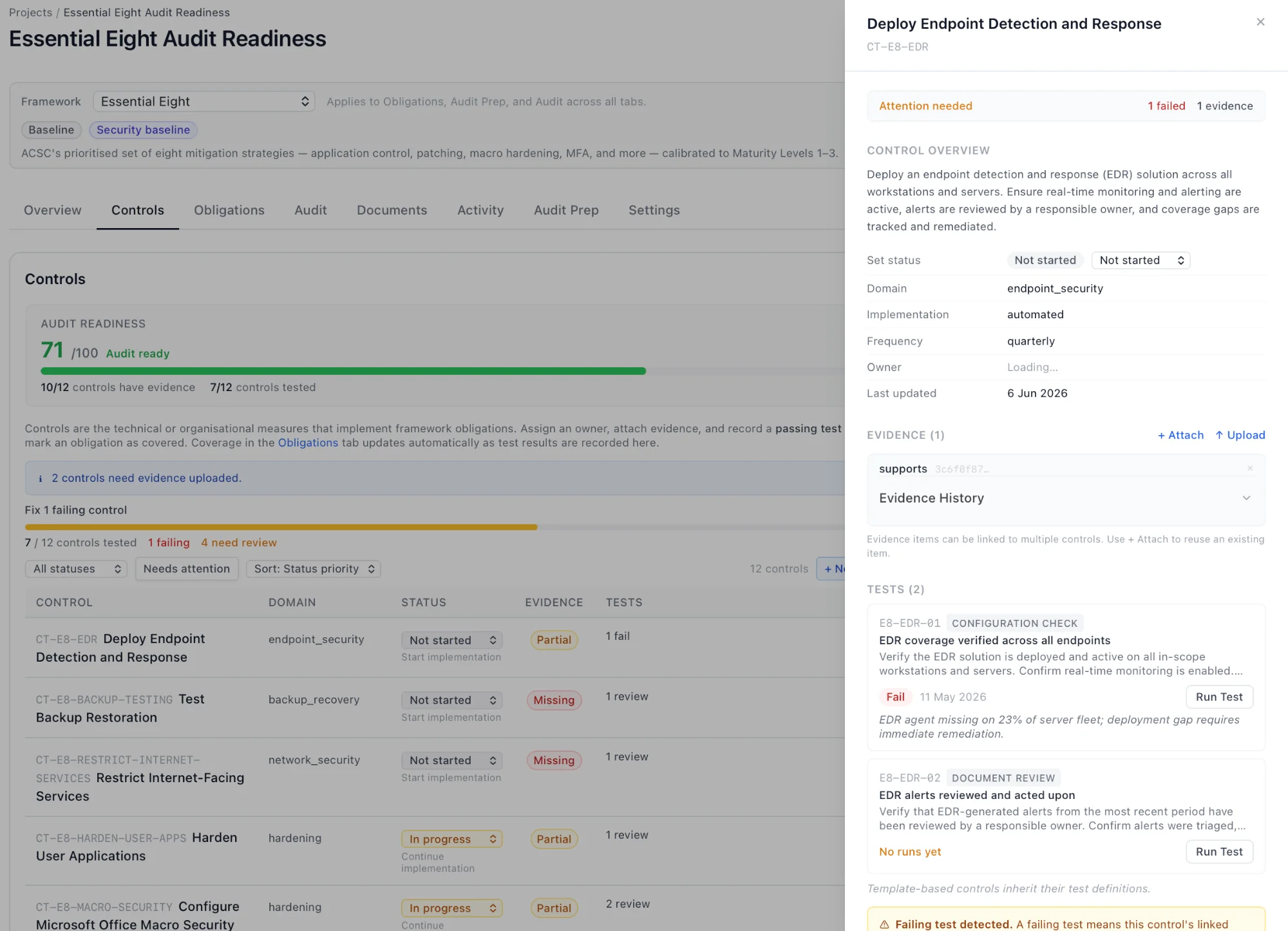Screen dimensions: 1288x931
Task: Click Upload evidence link
Action: (x=1240, y=435)
